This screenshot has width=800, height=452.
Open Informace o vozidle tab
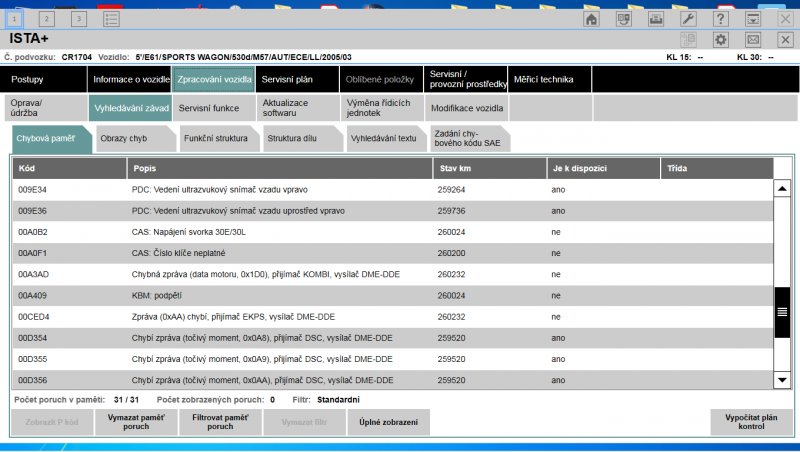(130, 79)
